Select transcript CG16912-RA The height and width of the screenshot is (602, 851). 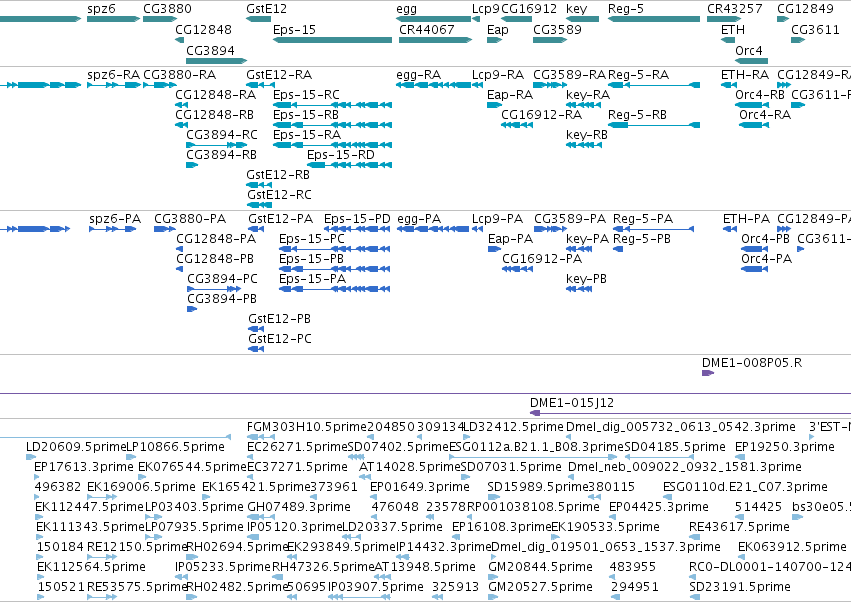517,125
